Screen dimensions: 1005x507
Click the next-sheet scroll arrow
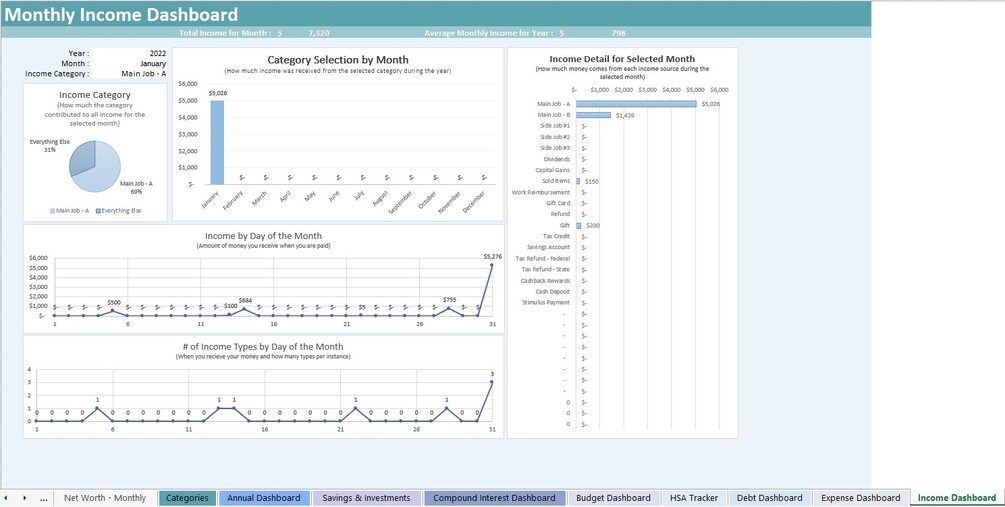(24, 498)
